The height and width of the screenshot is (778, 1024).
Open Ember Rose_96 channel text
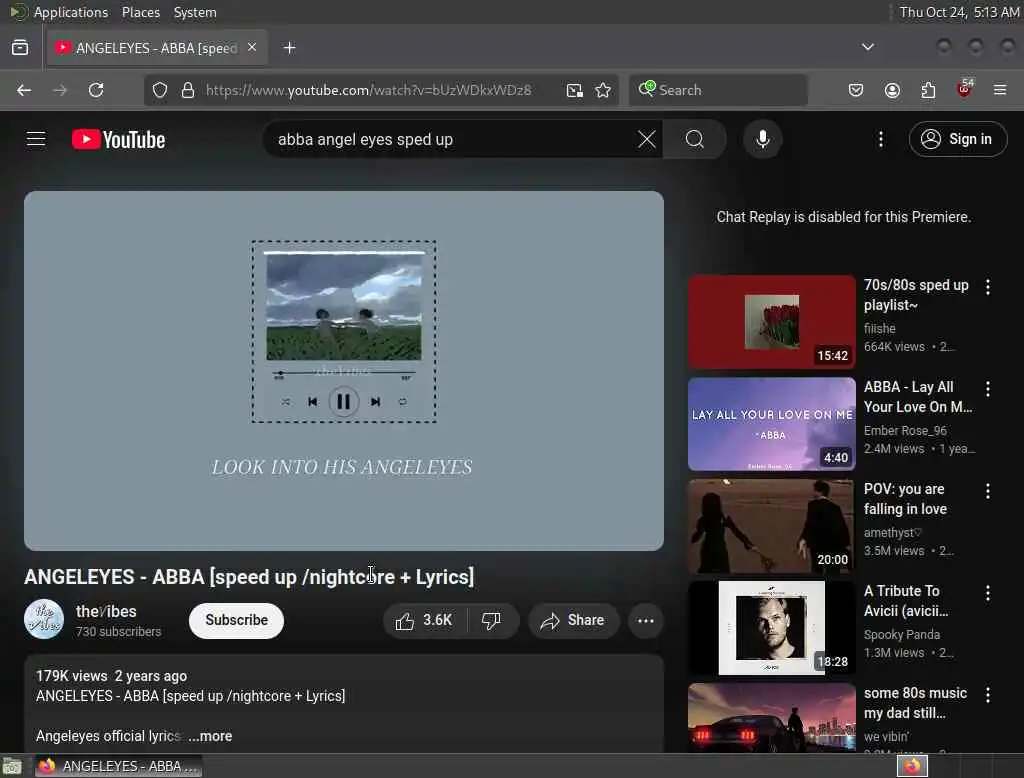point(905,430)
